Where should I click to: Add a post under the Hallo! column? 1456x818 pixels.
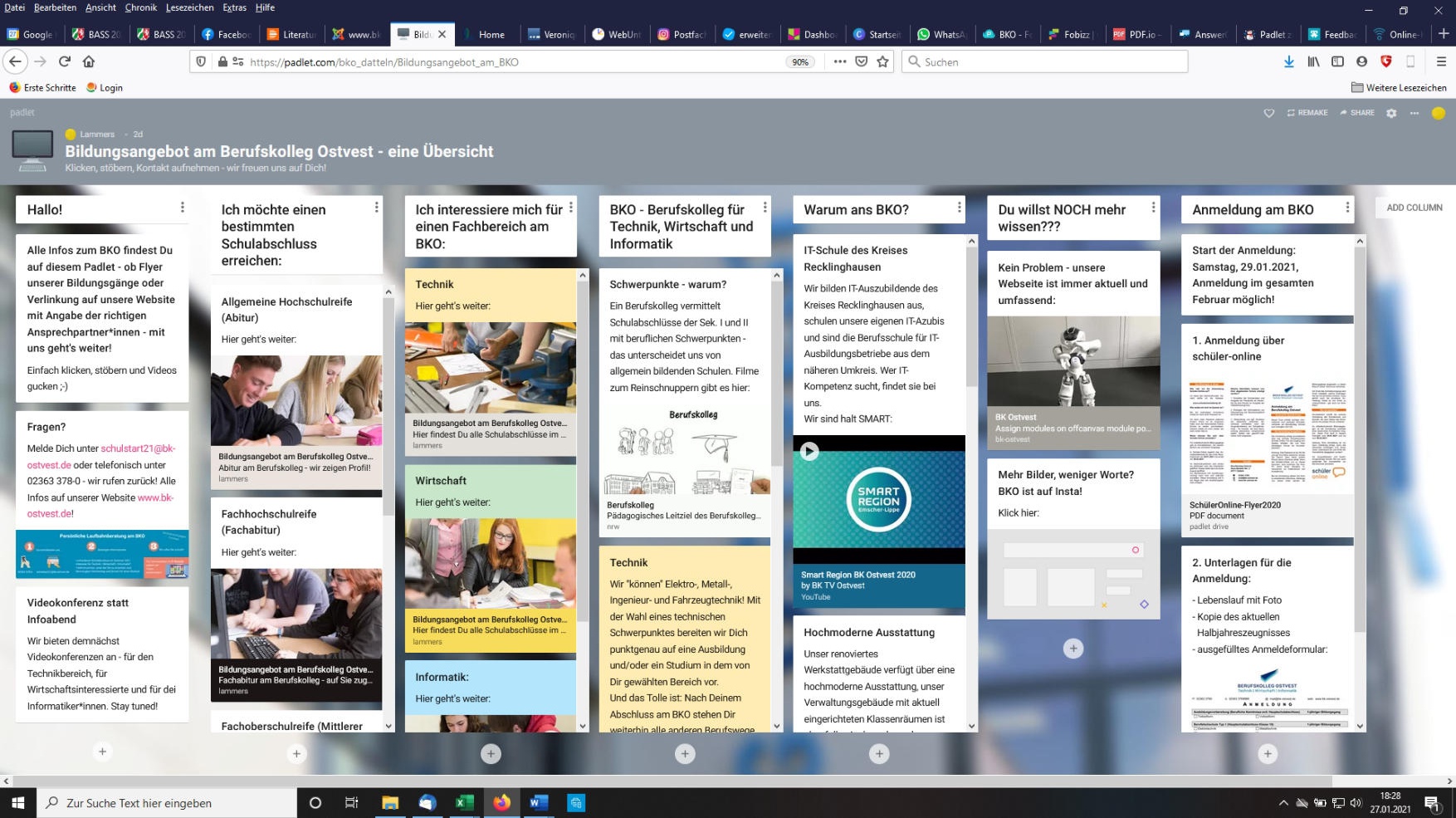pos(102,752)
